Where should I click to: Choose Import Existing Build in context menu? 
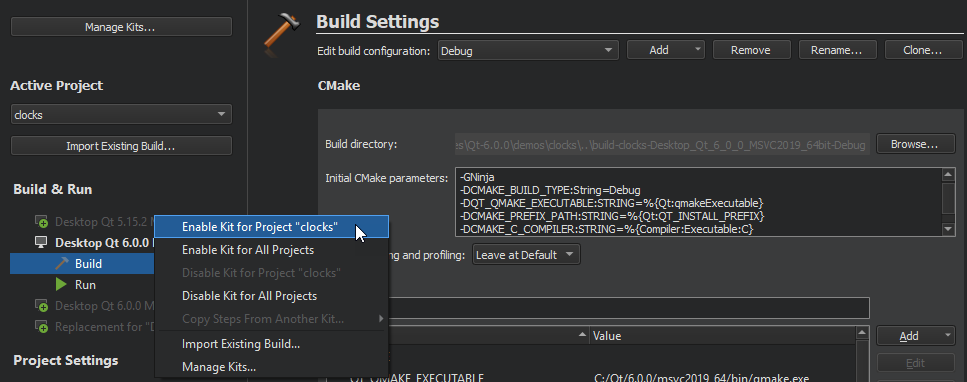point(241,344)
